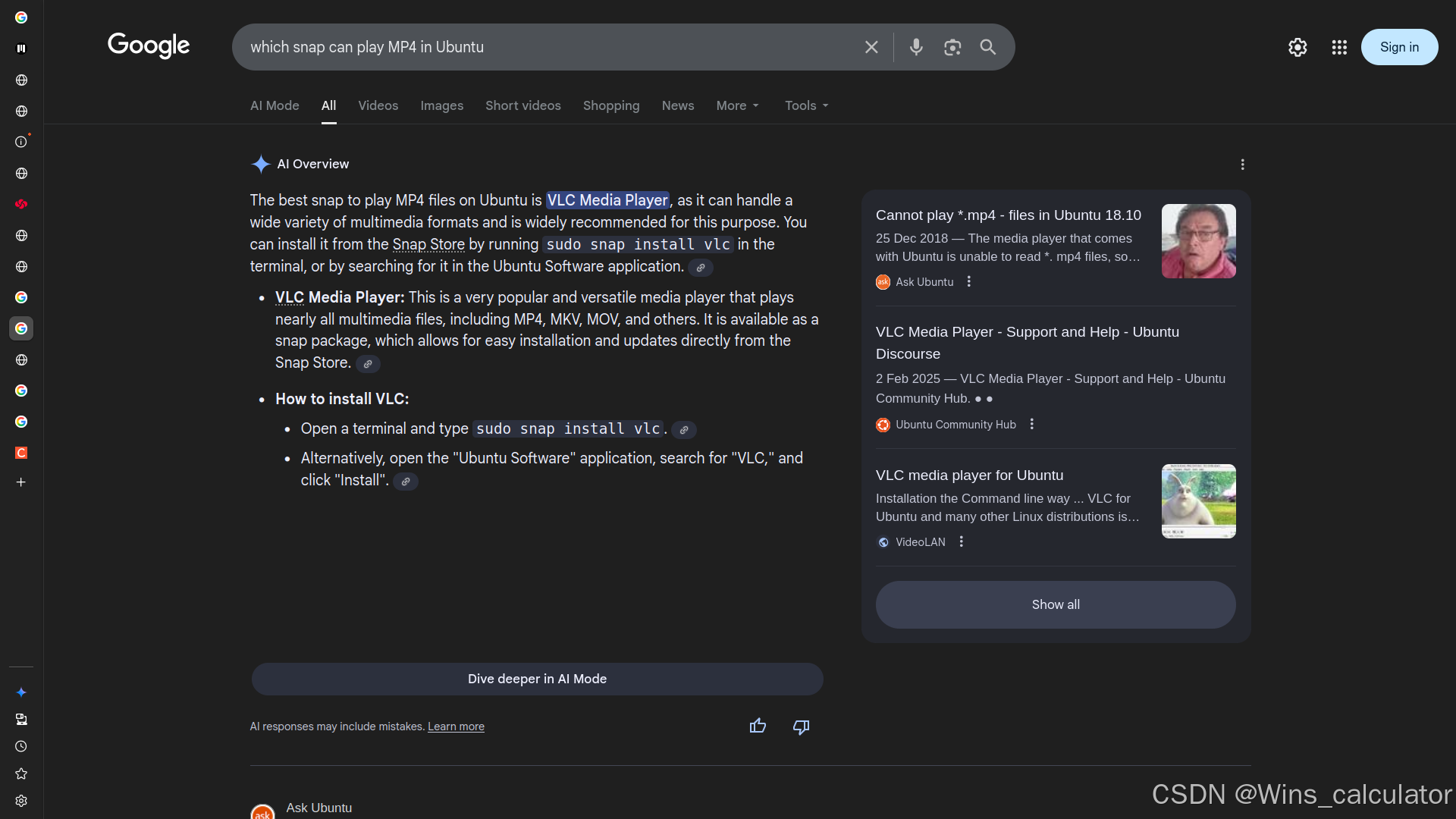Click Dive deeper in AI Mode button

537,679
